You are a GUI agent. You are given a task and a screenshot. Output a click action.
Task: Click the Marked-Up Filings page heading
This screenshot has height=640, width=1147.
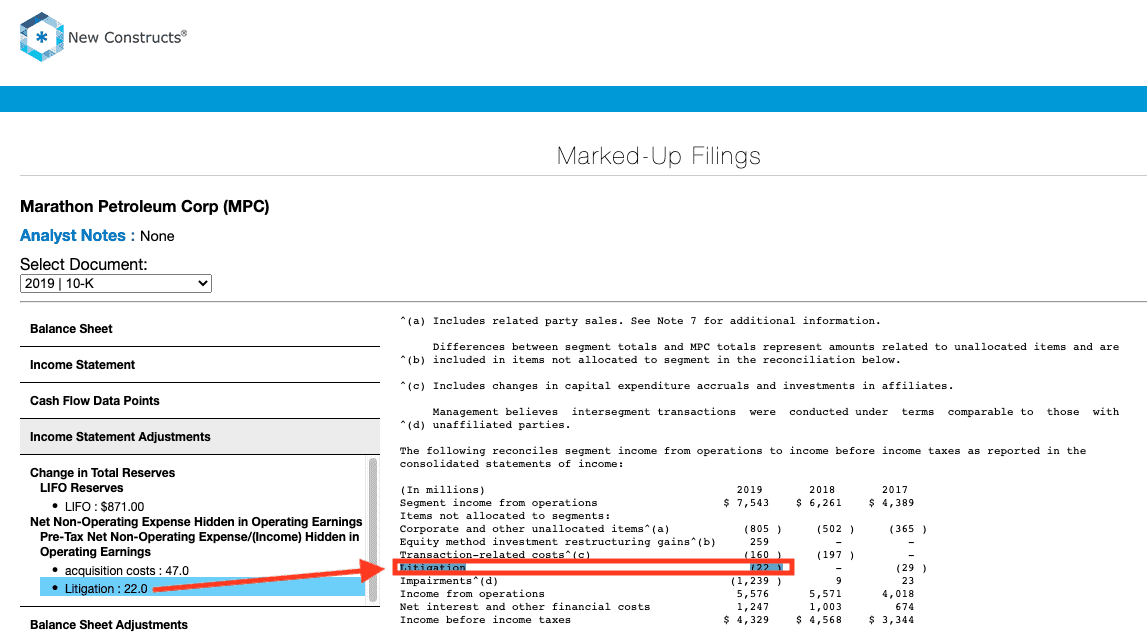click(658, 156)
